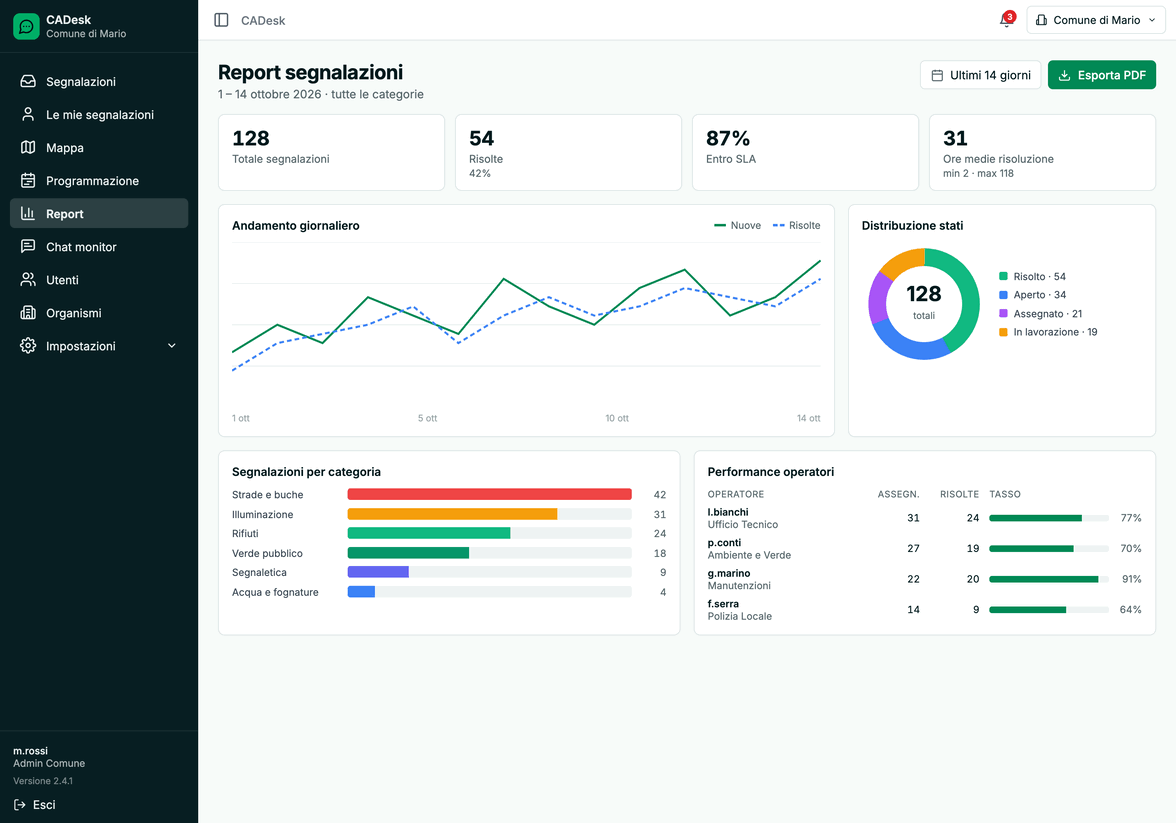
Task: Click the Mappa map icon
Action: click(x=28, y=147)
